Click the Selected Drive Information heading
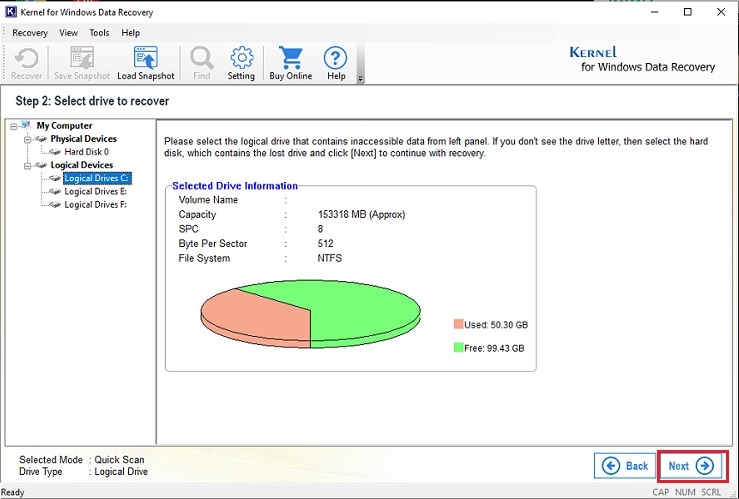 click(x=235, y=186)
